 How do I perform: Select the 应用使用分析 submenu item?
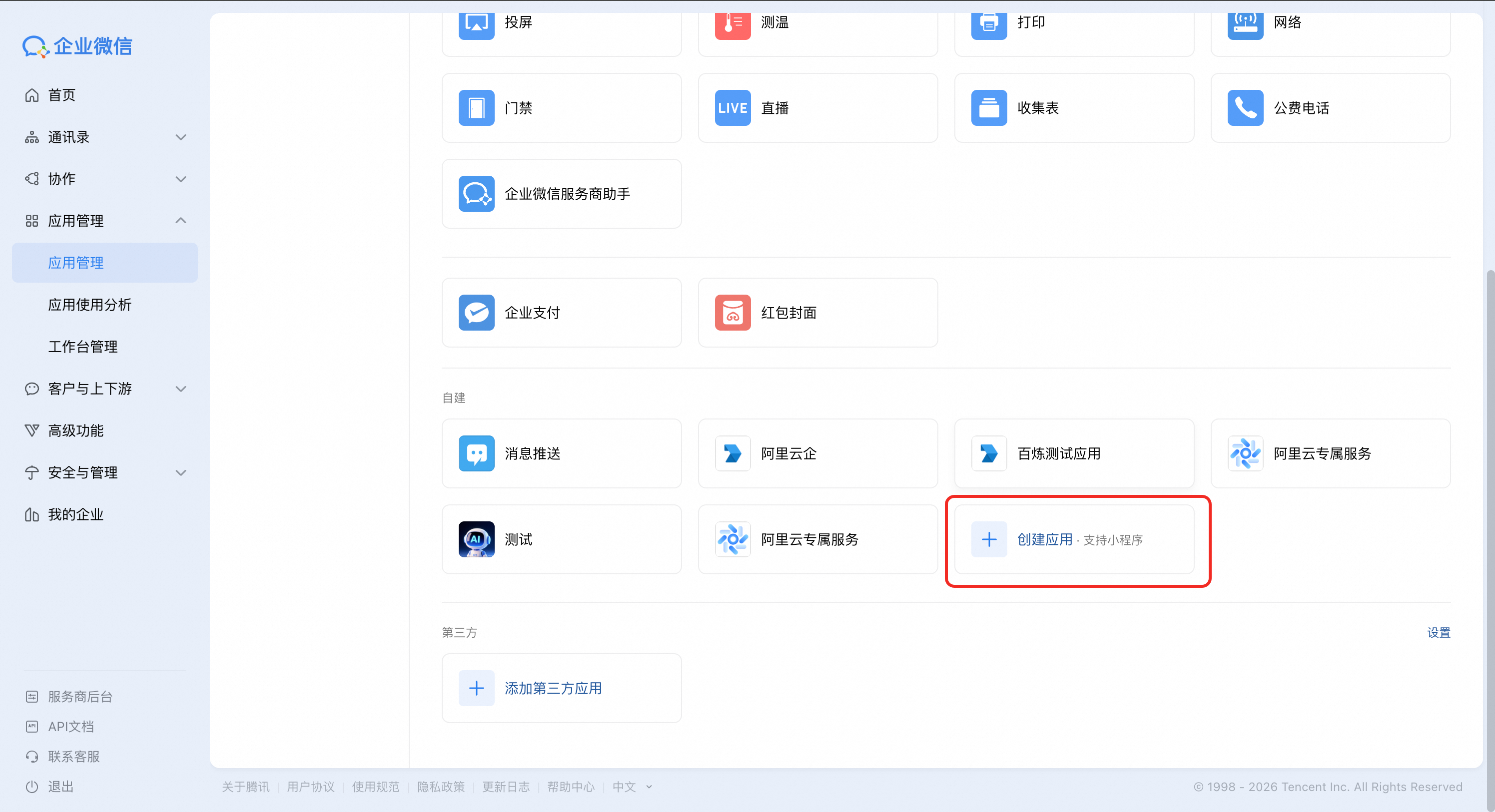coord(90,305)
